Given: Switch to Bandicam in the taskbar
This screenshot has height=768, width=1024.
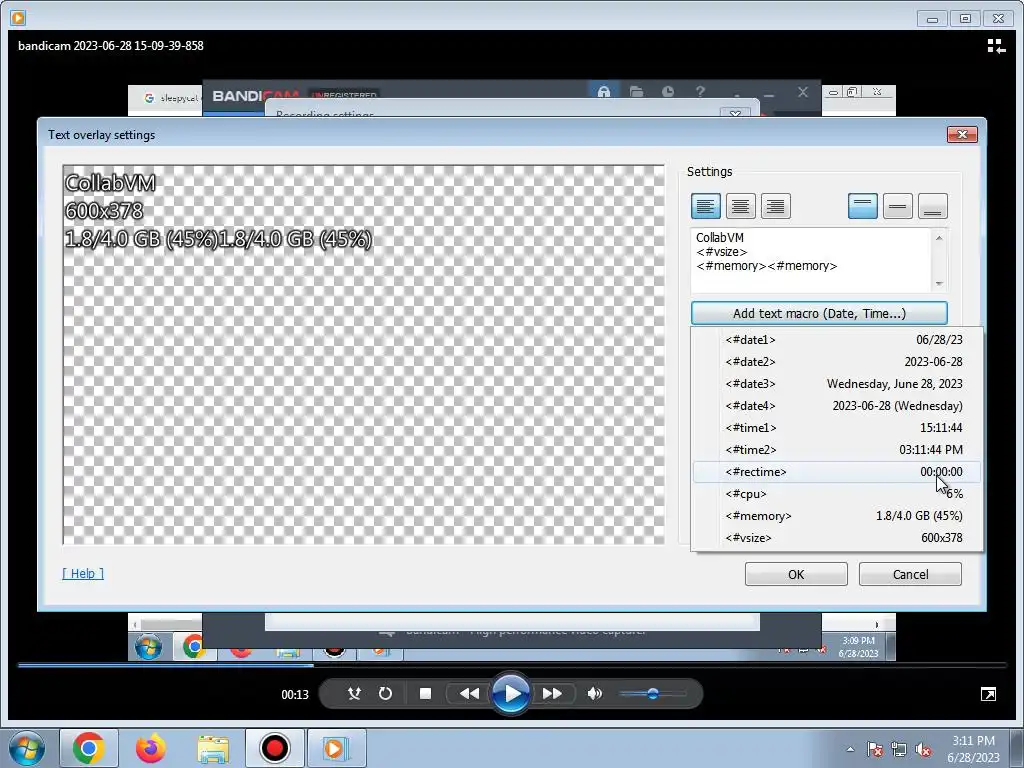Looking at the screenshot, I should tap(274, 748).
